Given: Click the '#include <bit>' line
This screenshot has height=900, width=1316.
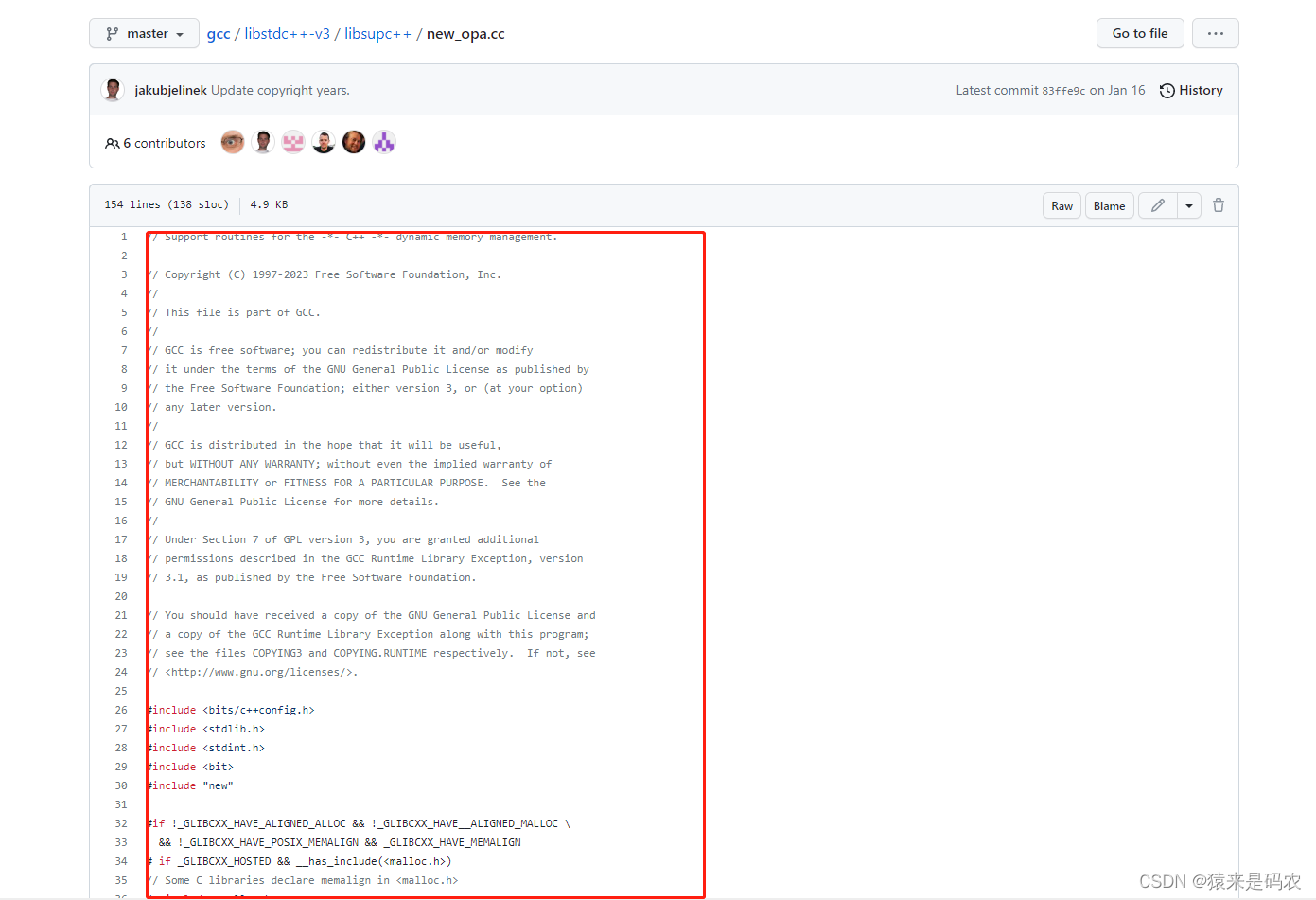Looking at the screenshot, I should click(x=190, y=767).
